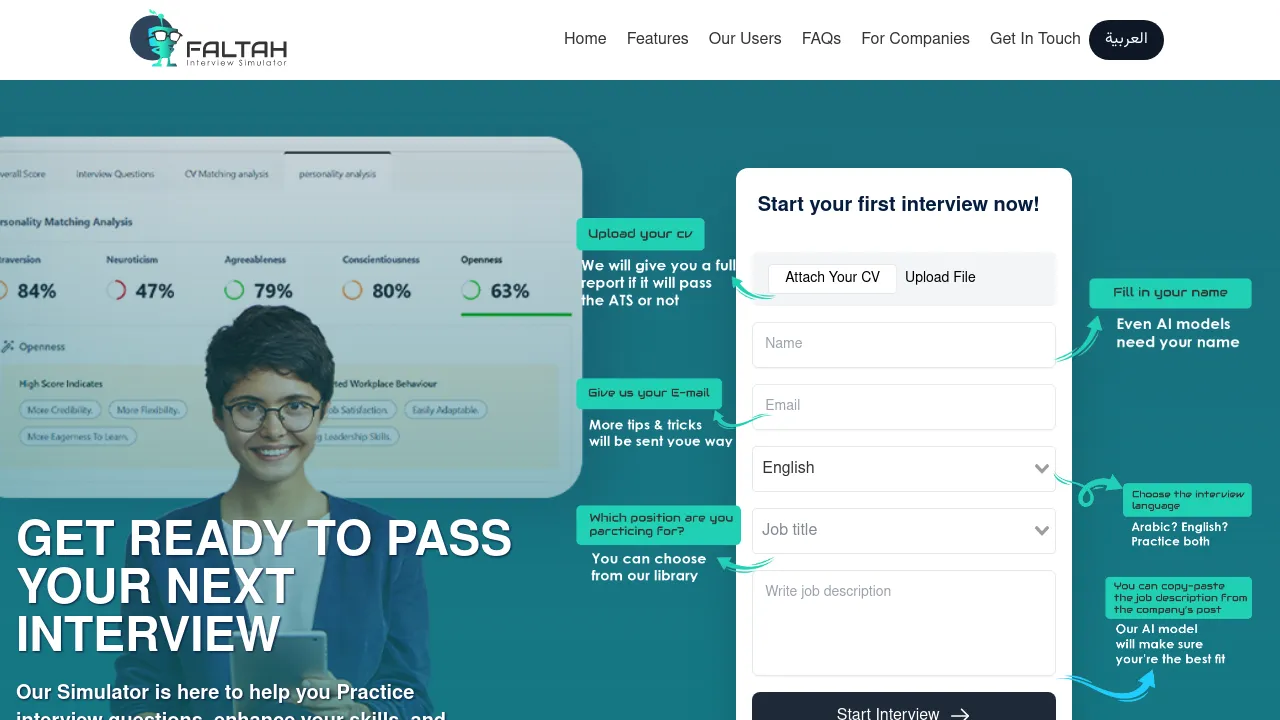This screenshot has width=1280, height=720.
Task: Click the arrow icon in Start Interview
Action: (x=960, y=714)
